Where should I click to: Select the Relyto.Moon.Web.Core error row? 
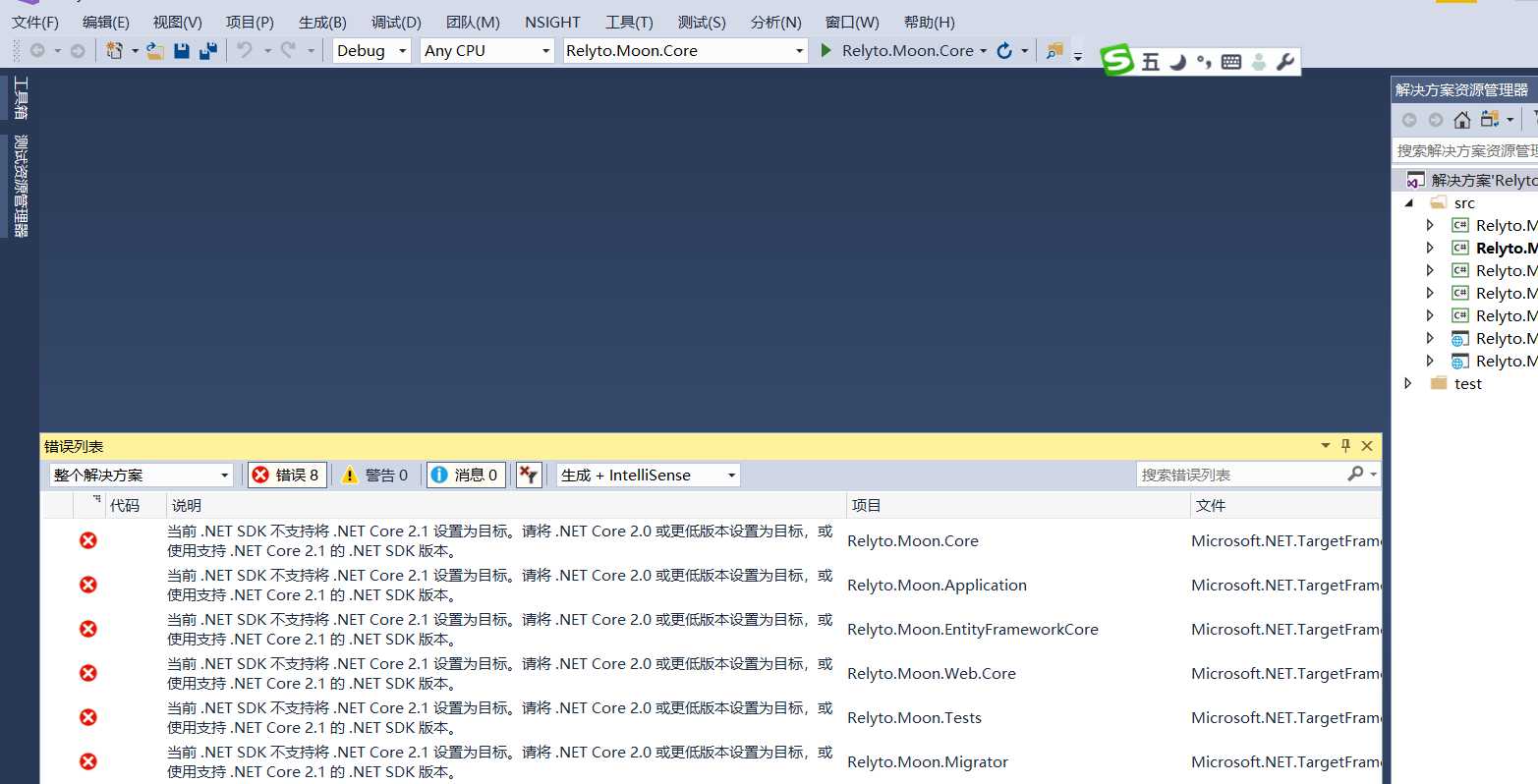(711, 673)
